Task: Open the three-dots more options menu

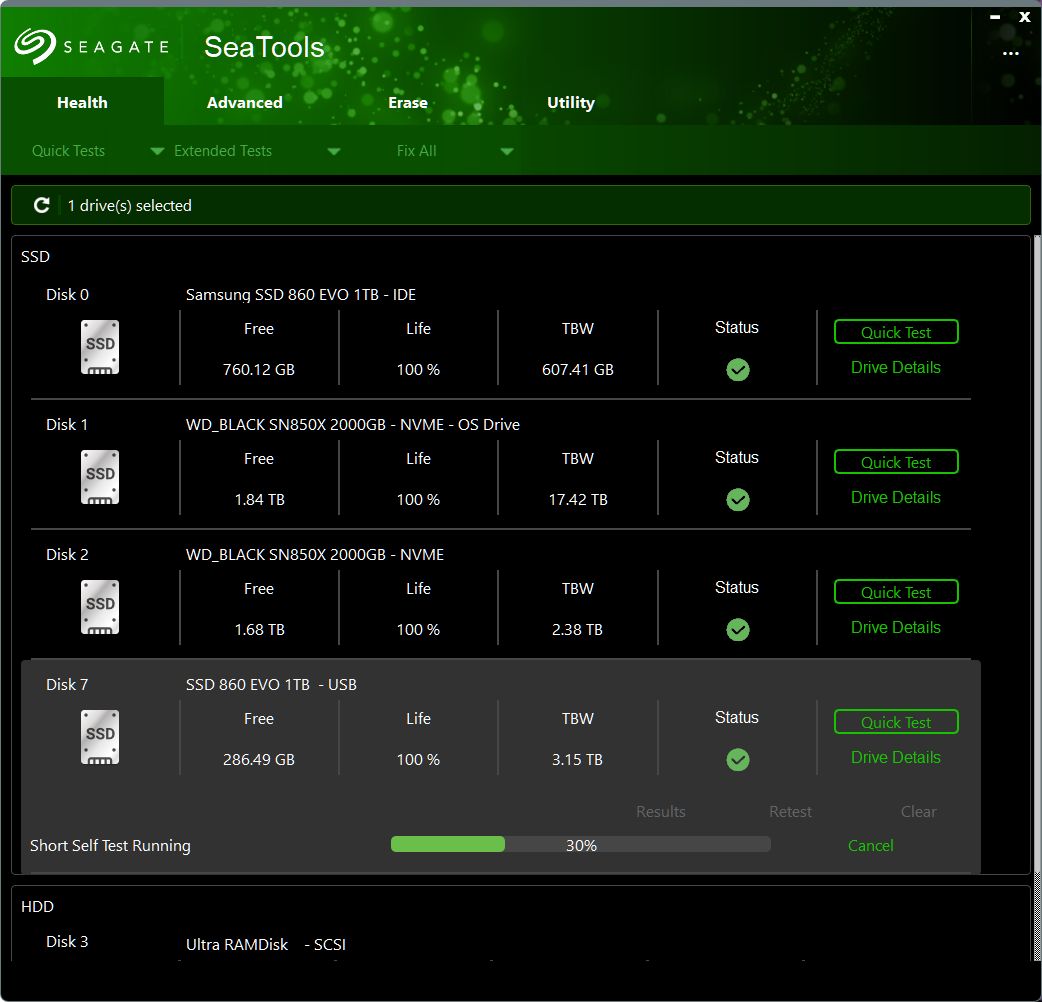Action: point(1010,54)
